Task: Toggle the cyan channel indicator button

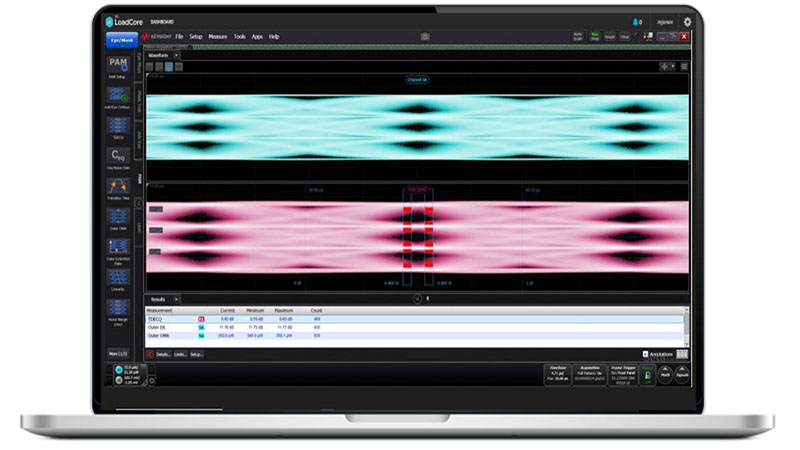Action: pos(119,369)
